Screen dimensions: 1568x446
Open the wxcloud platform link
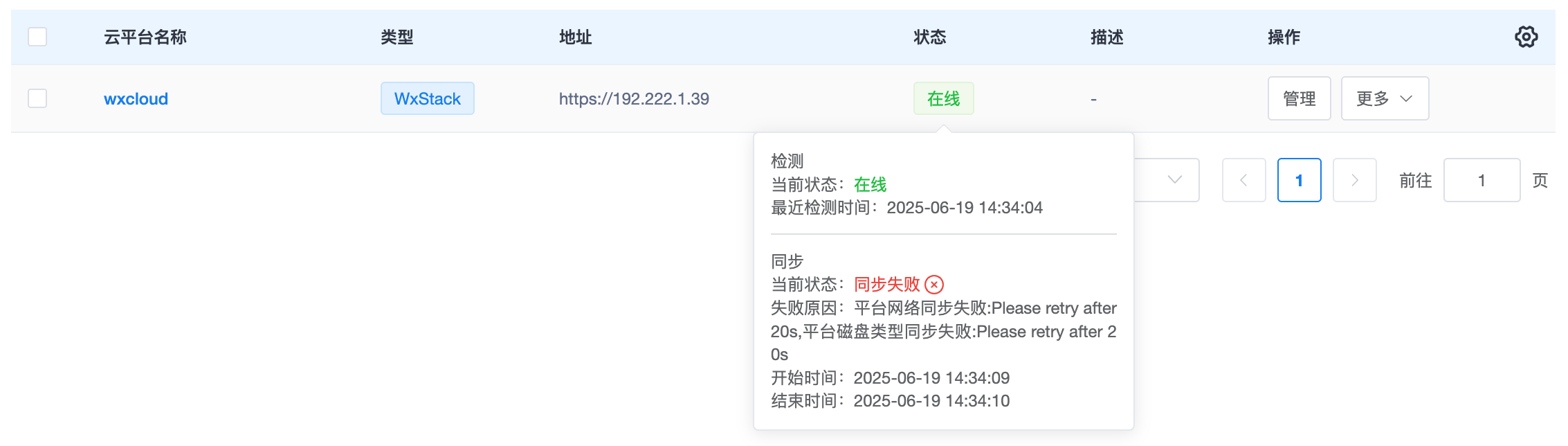(x=136, y=99)
